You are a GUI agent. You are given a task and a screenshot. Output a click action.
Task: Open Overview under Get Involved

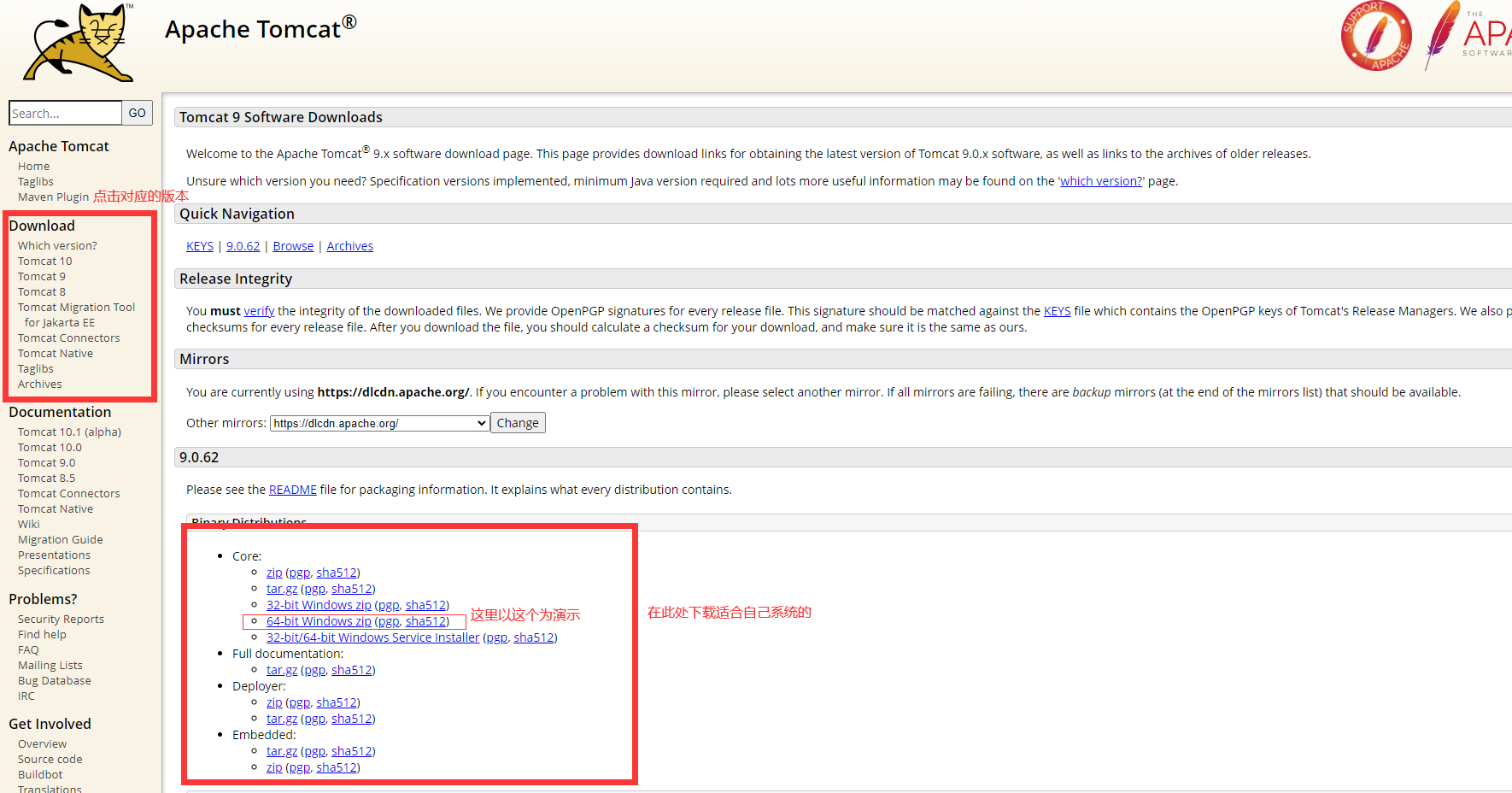click(42, 744)
